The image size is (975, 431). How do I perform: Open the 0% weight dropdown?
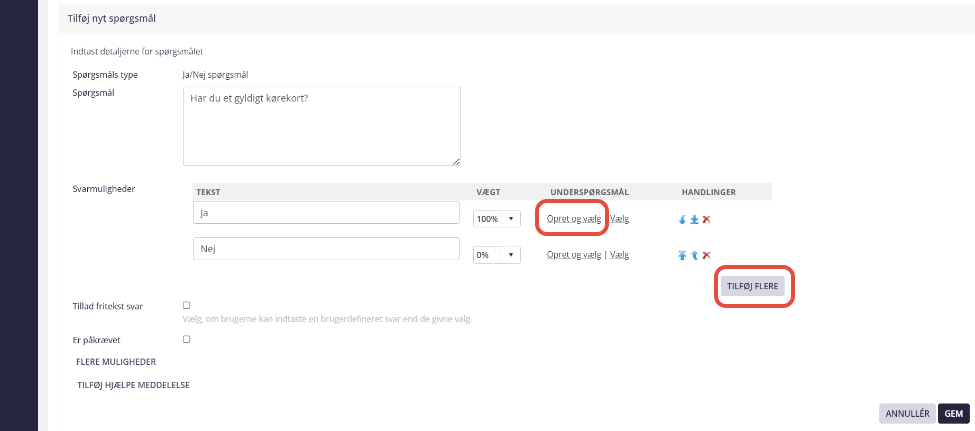pyautogui.click(x=497, y=255)
